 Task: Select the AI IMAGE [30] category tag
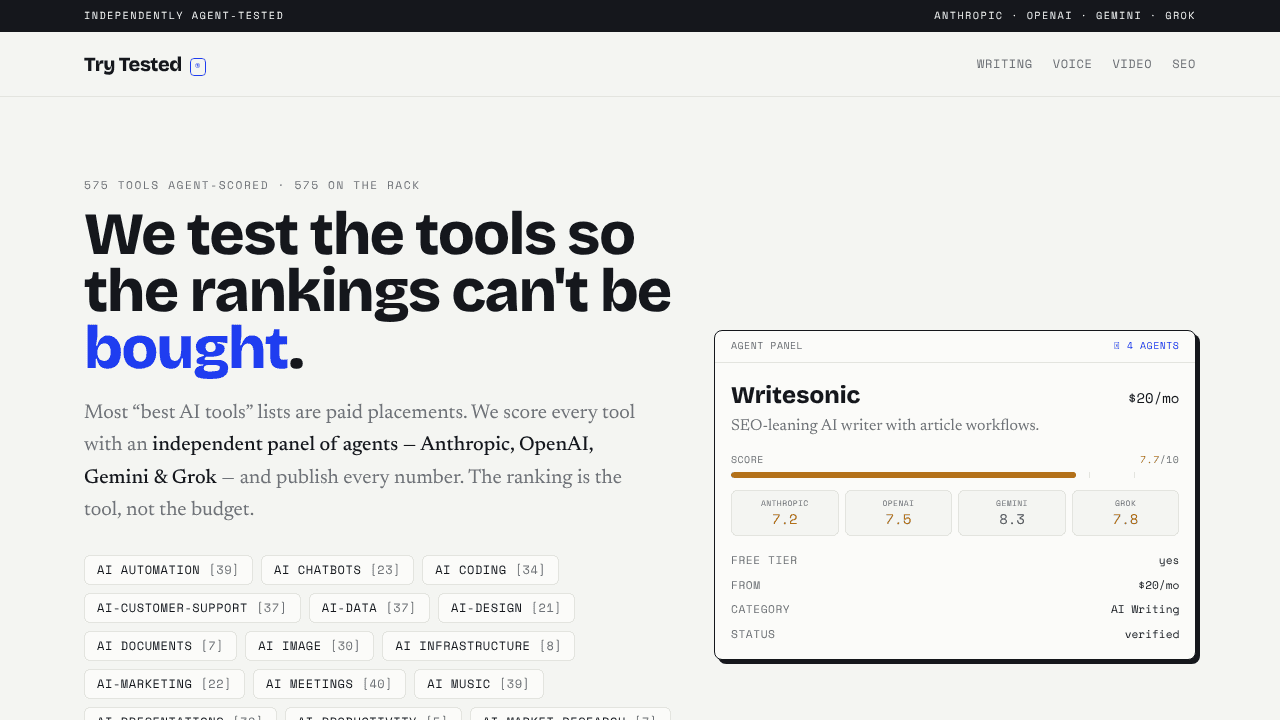309,646
